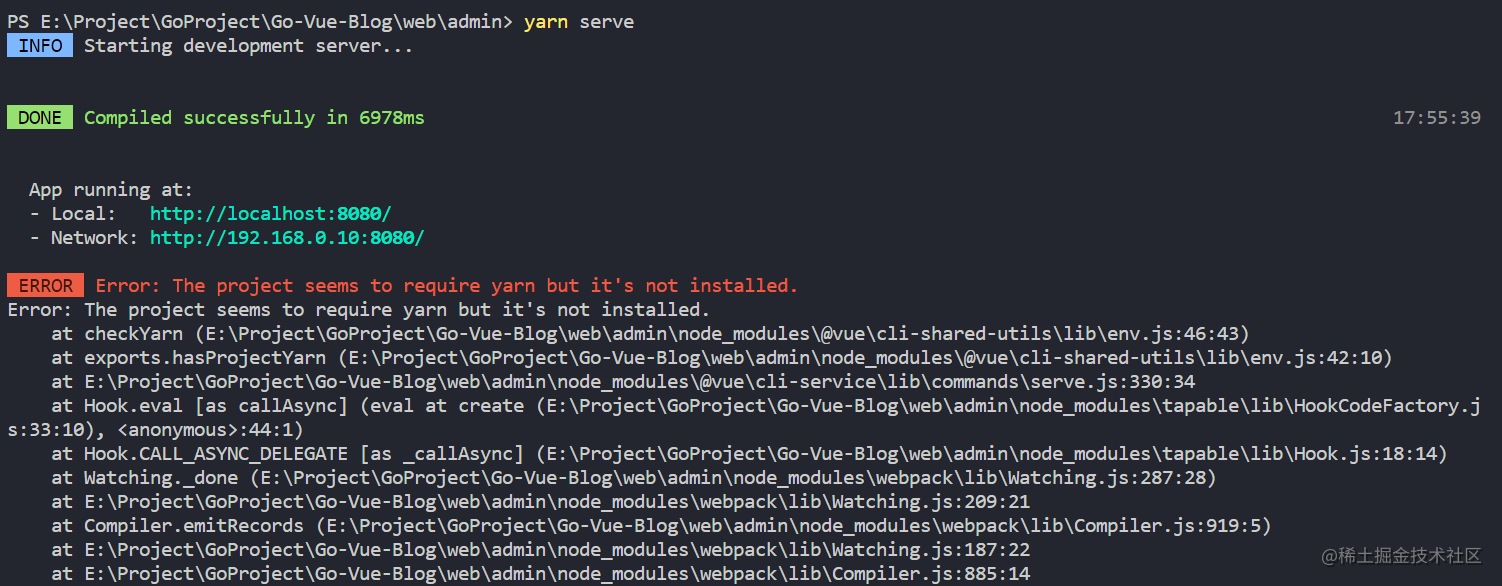This screenshot has width=1502, height=586.
Task: Select the yarn serve command text
Action: 578,21
